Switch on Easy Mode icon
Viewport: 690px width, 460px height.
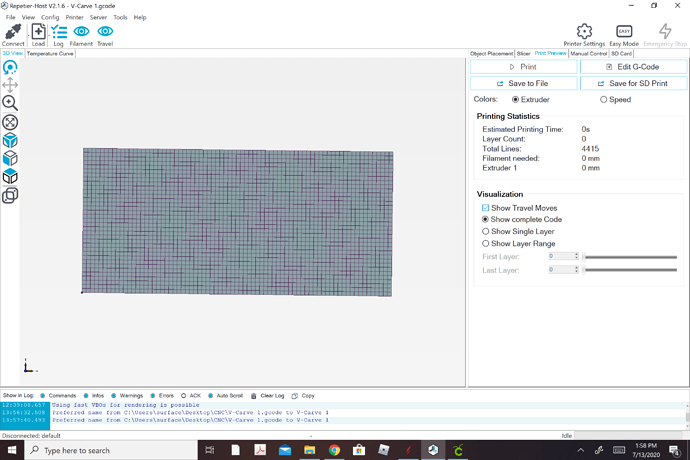pyautogui.click(x=624, y=31)
